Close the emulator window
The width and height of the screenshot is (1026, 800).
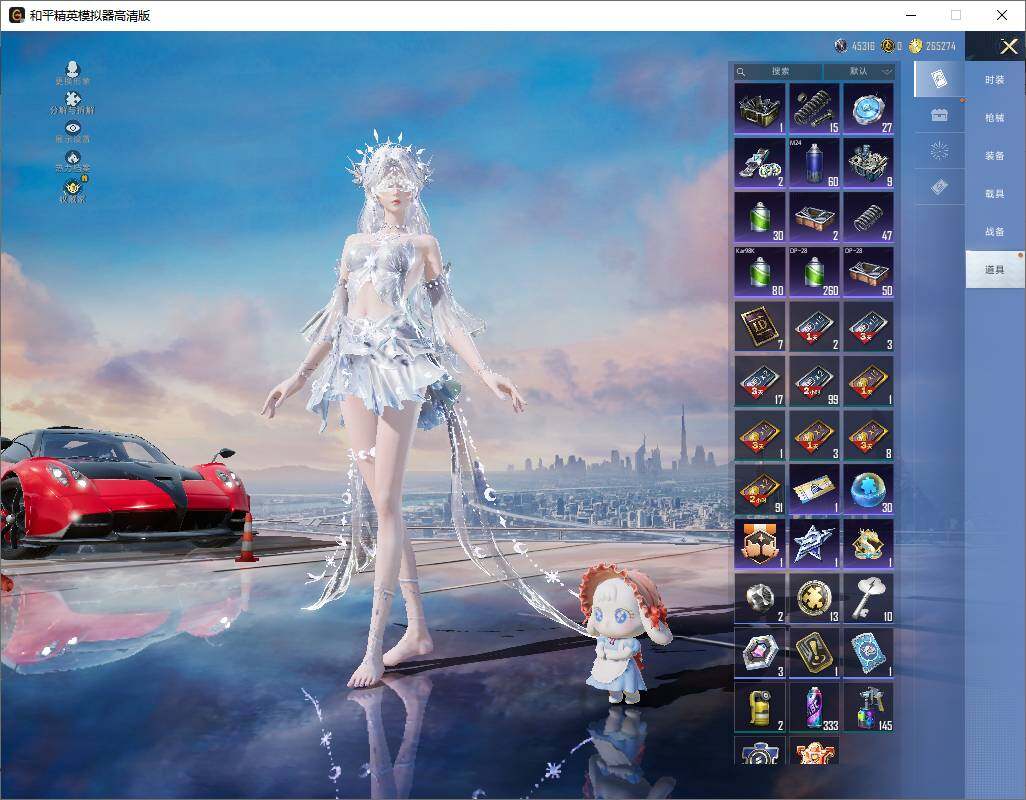1002,15
